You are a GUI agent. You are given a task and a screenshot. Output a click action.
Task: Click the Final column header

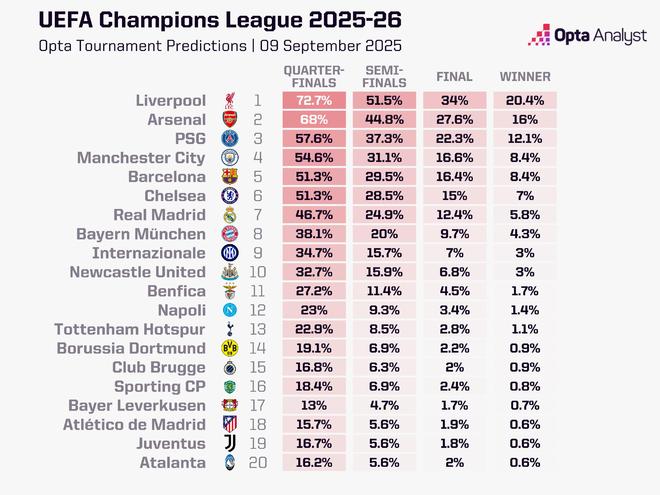455,77
